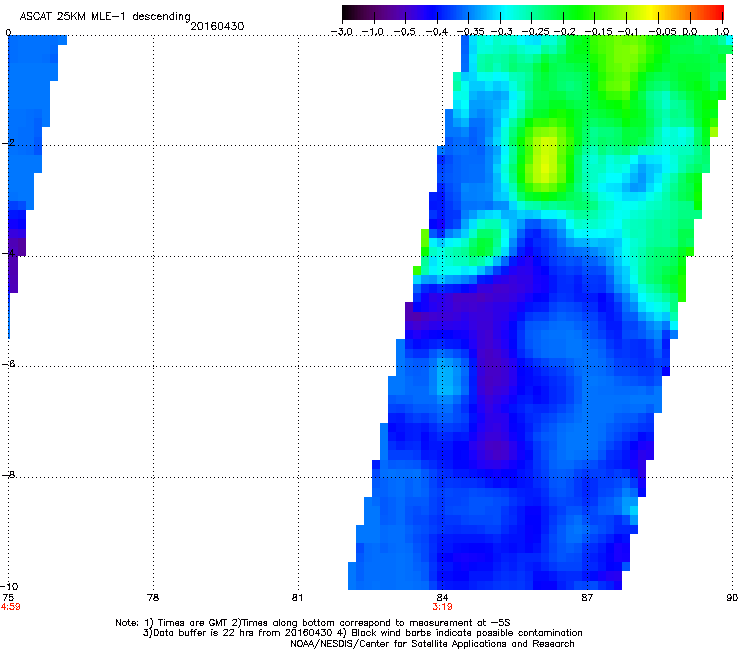The height and width of the screenshot is (650, 740).
Task: Click the 90 longitude axis label
Action: pyautogui.click(x=732, y=598)
